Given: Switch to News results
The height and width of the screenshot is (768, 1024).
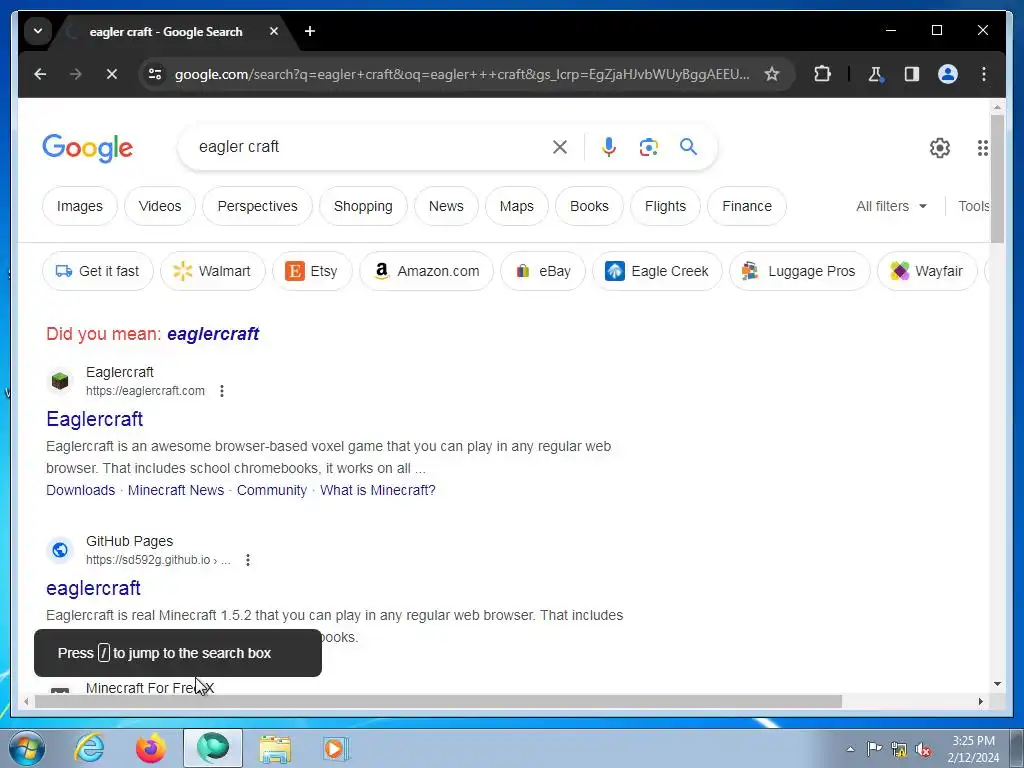Looking at the screenshot, I should coord(446,206).
